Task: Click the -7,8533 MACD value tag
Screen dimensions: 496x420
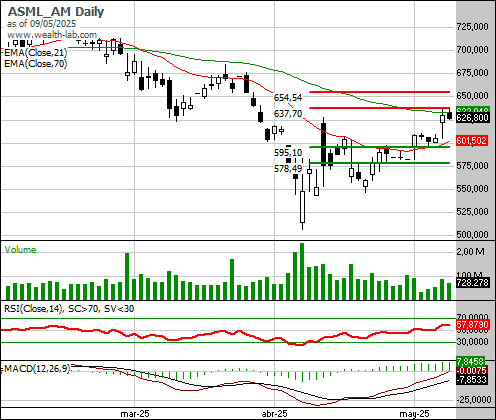Action: [471, 380]
